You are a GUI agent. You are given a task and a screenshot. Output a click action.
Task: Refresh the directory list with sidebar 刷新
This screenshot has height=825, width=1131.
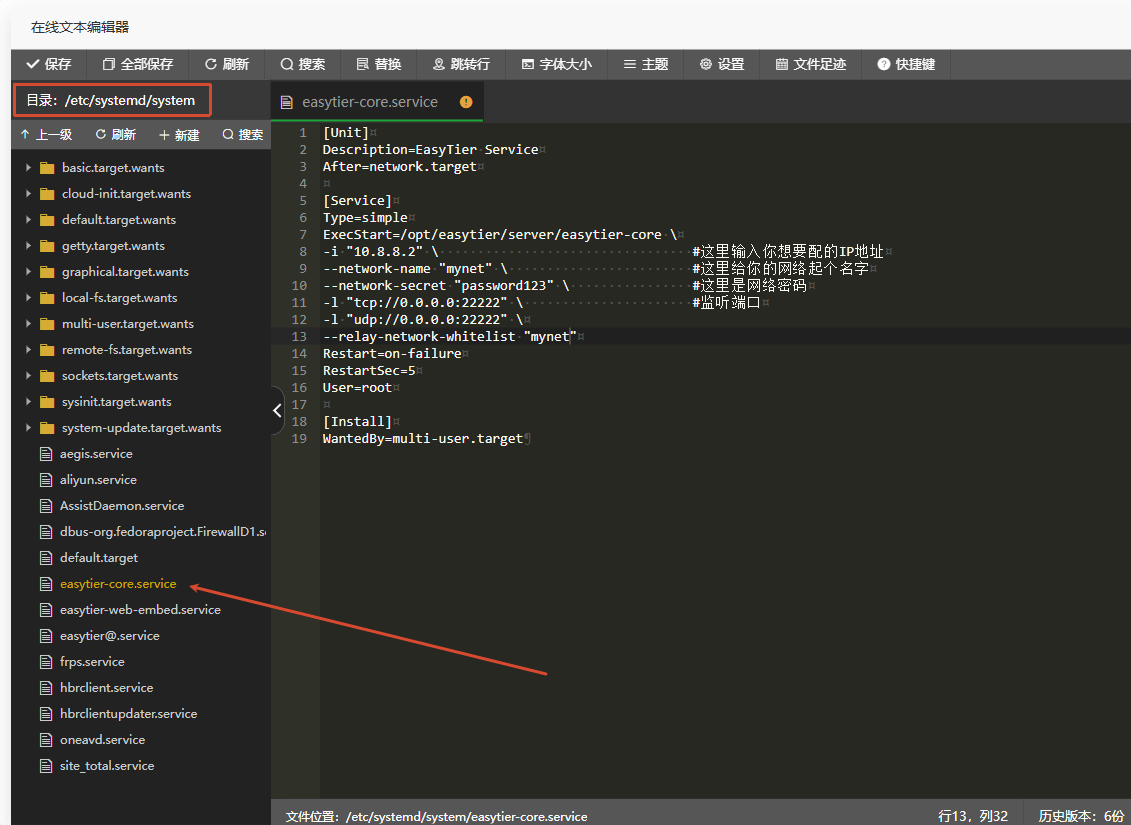tap(115, 134)
